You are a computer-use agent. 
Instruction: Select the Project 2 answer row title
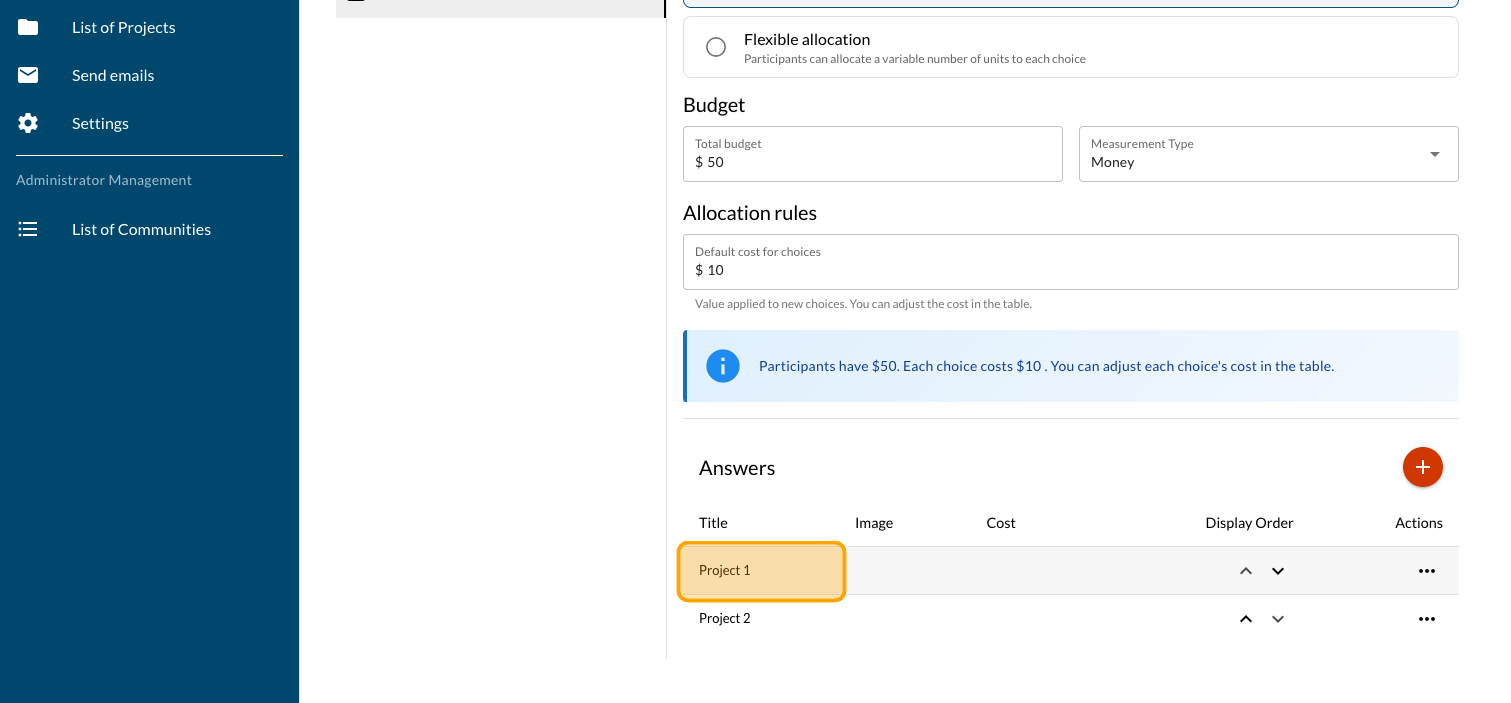pyautogui.click(x=725, y=619)
